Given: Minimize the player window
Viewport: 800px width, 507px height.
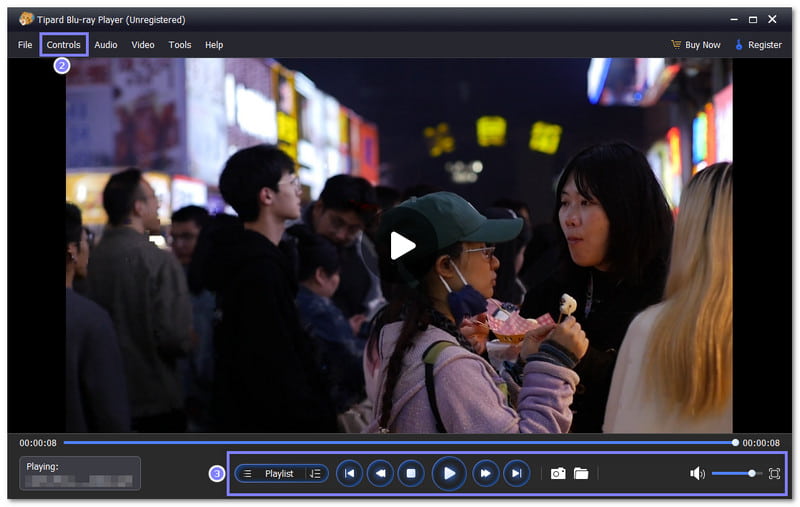Looking at the screenshot, I should 734,19.
